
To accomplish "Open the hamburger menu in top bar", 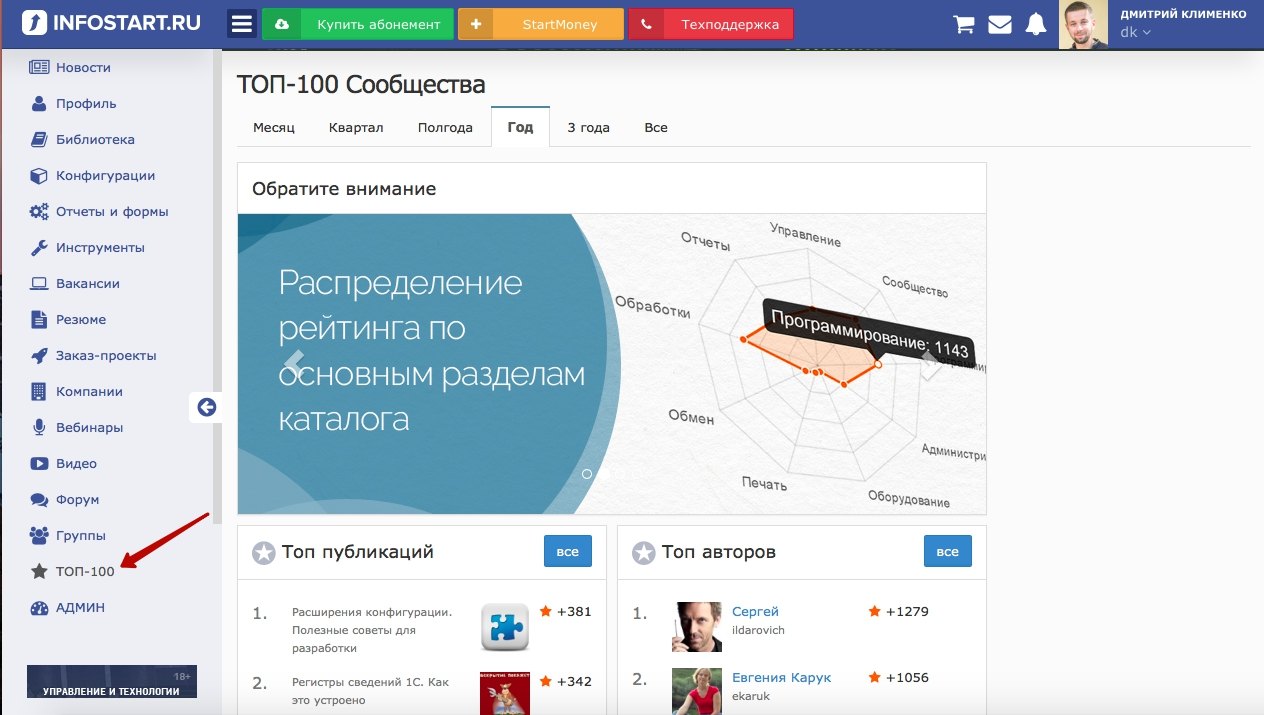I will [x=242, y=24].
